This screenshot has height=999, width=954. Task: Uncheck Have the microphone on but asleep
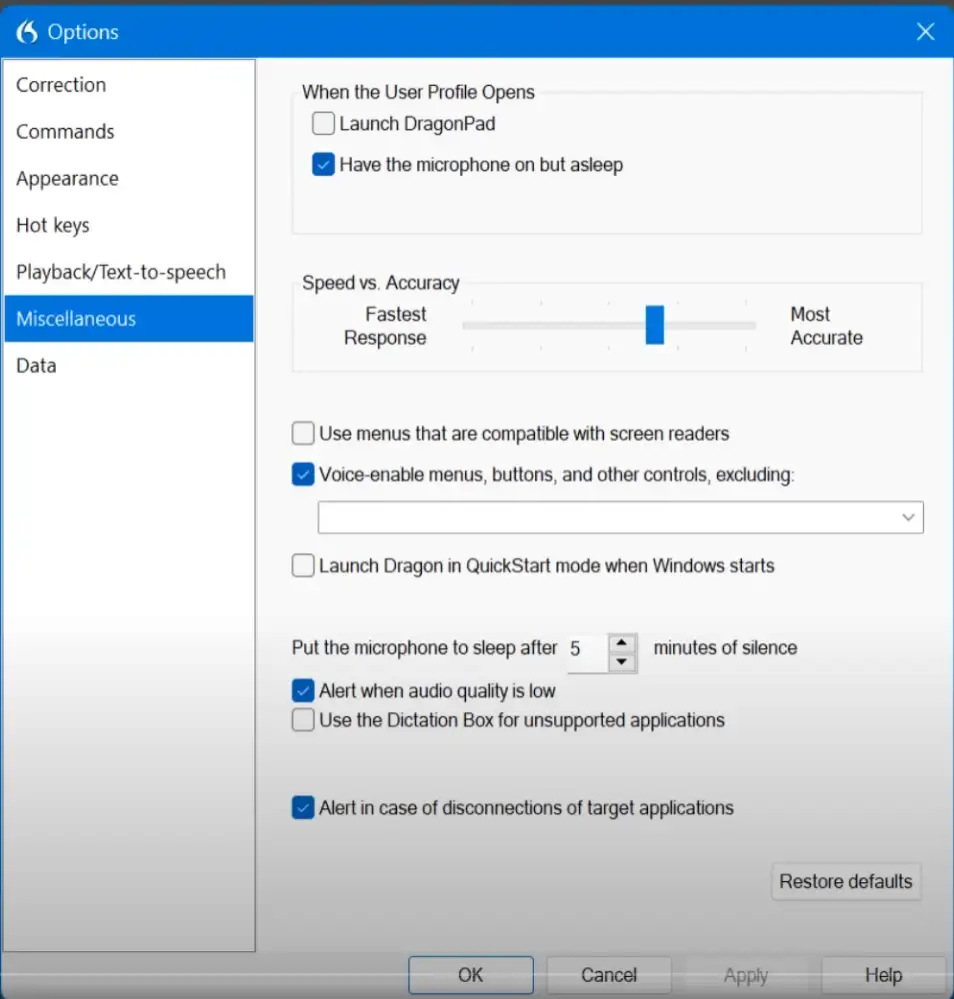323,165
